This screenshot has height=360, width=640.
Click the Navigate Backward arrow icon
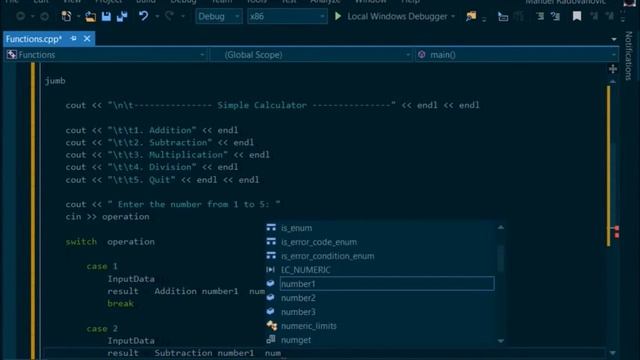(x=20, y=16)
